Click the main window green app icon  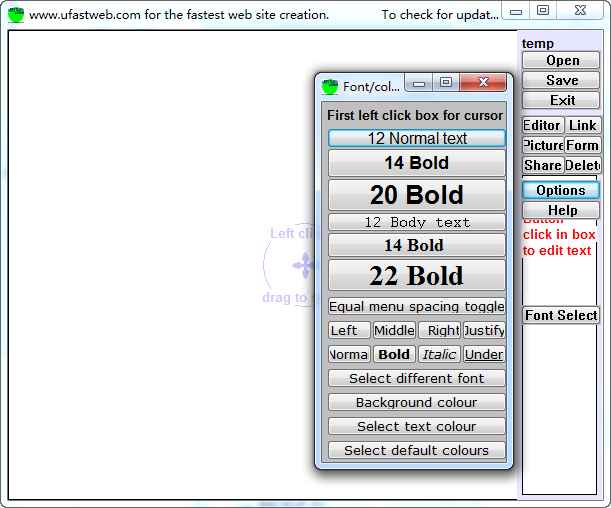(16, 15)
